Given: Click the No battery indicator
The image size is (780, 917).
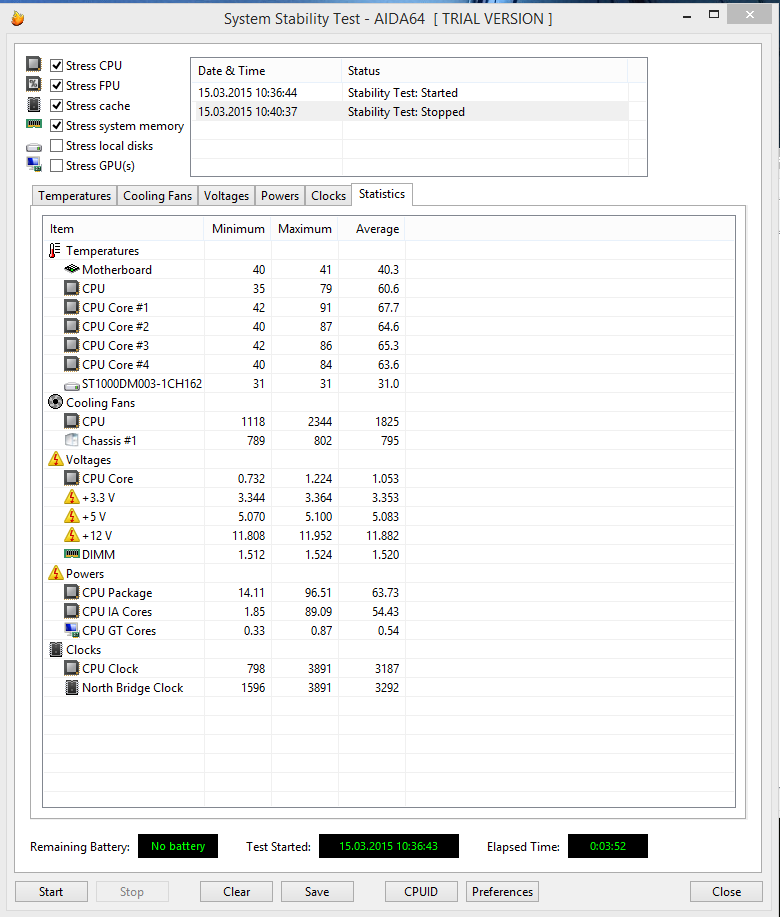Looking at the screenshot, I should [x=178, y=846].
